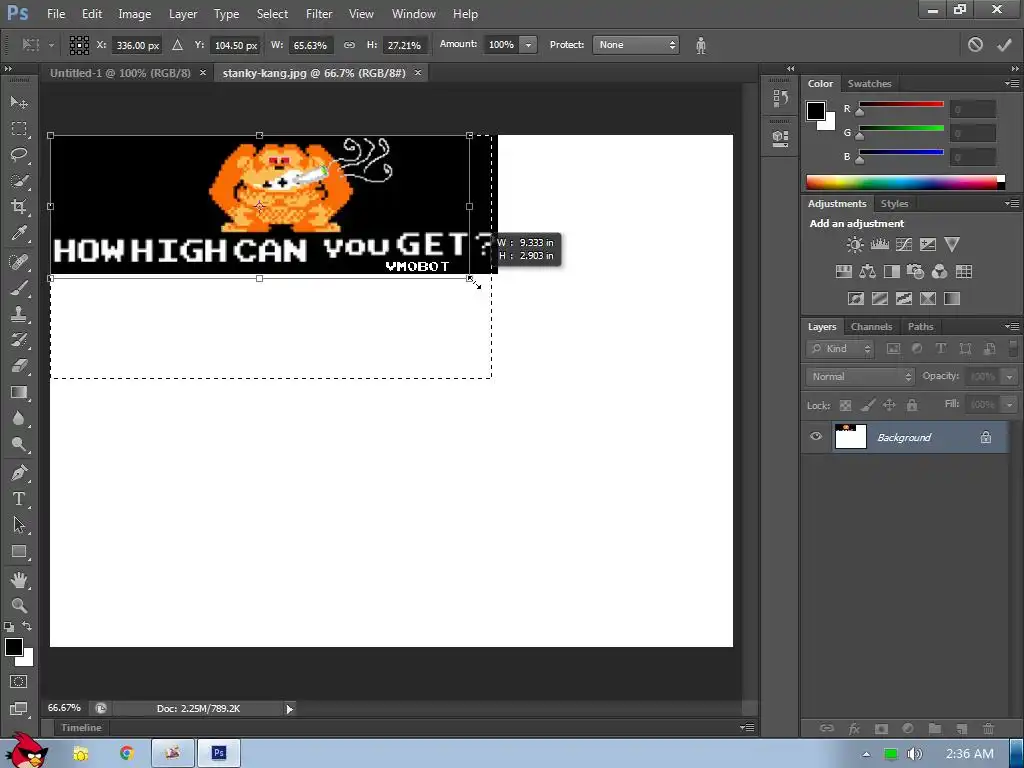Select the Hand tool
This screenshot has height=768, width=1024.
click(18, 580)
